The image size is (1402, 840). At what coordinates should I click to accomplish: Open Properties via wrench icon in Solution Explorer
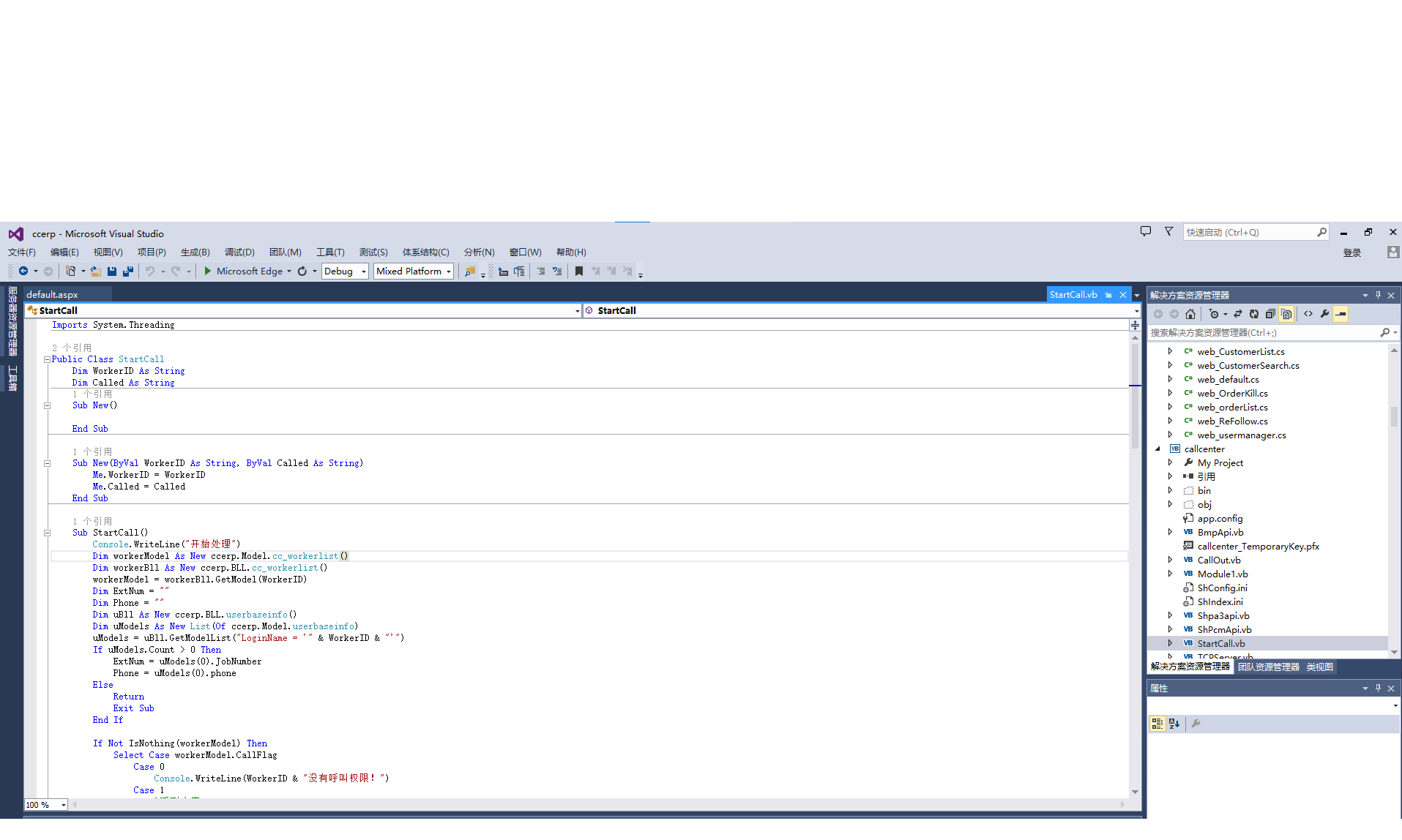[1324, 314]
